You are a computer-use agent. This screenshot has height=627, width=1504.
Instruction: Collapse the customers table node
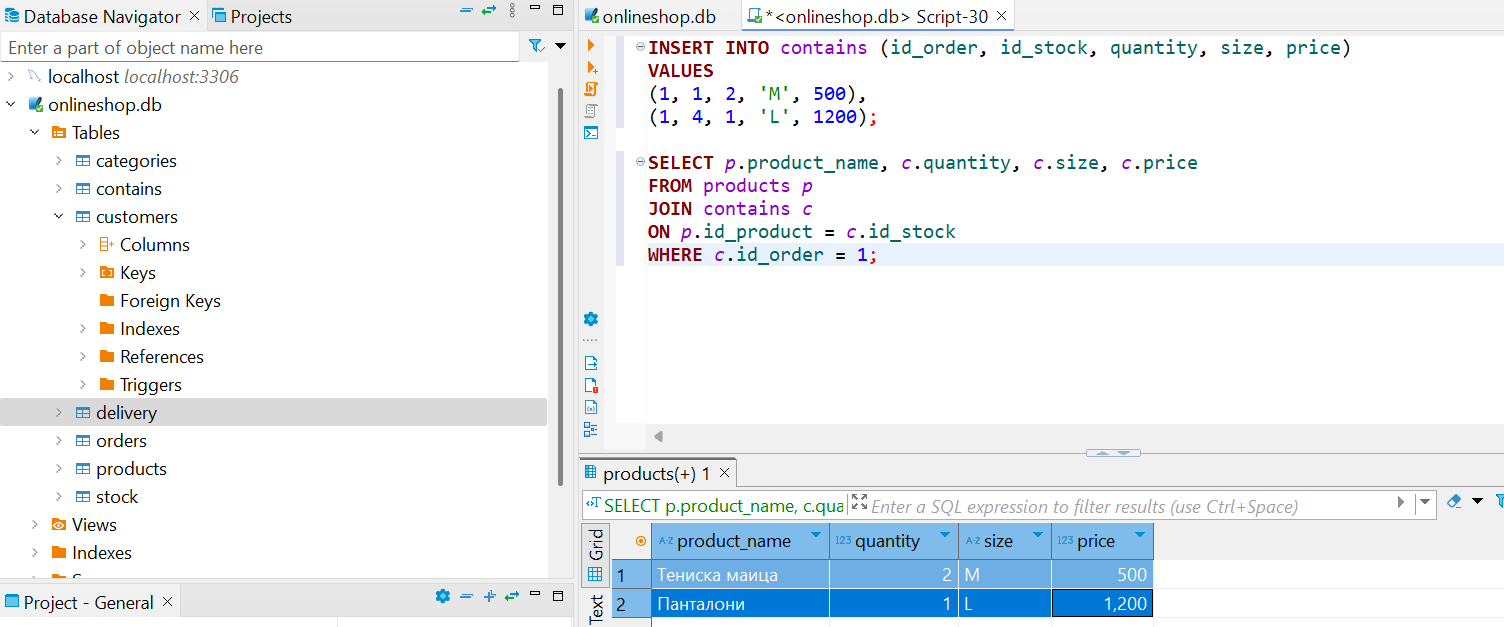click(59, 217)
